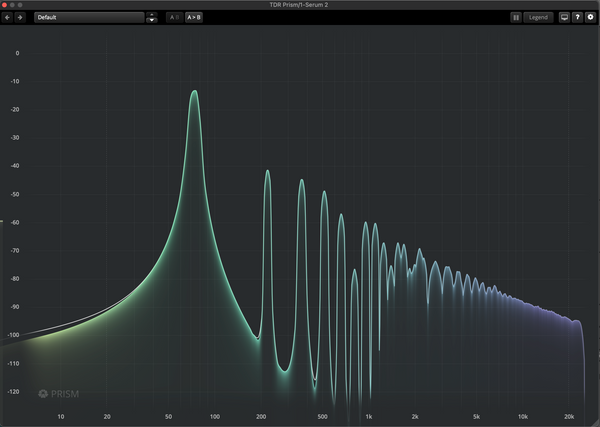Click the 10k frequency axis label

click(x=523, y=417)
